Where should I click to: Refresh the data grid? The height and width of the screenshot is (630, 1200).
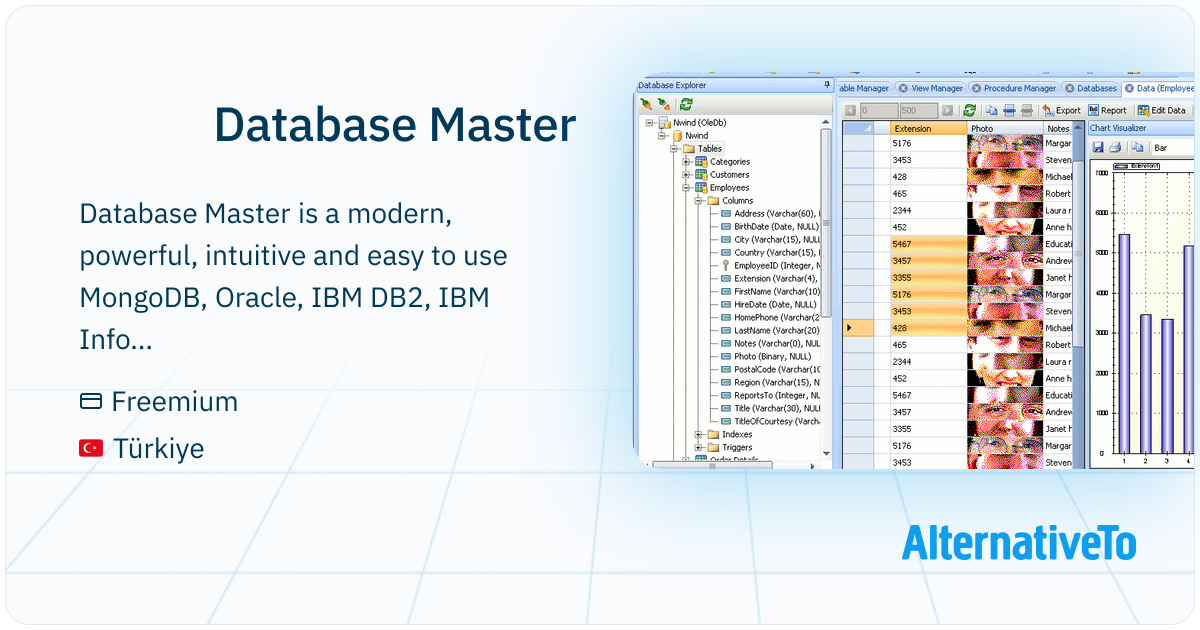[969, 110]
